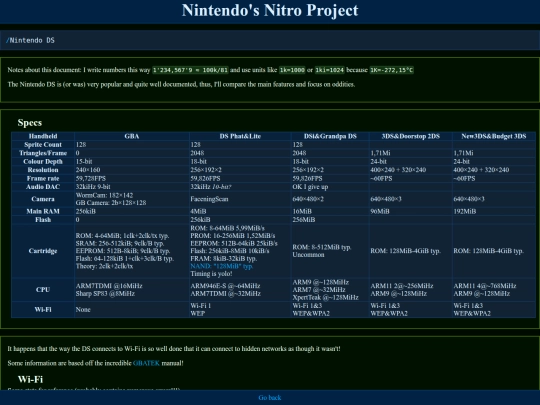Screen dimensions: 540x405
Task: Click the Cartridge row label
Action: point(43,251)
